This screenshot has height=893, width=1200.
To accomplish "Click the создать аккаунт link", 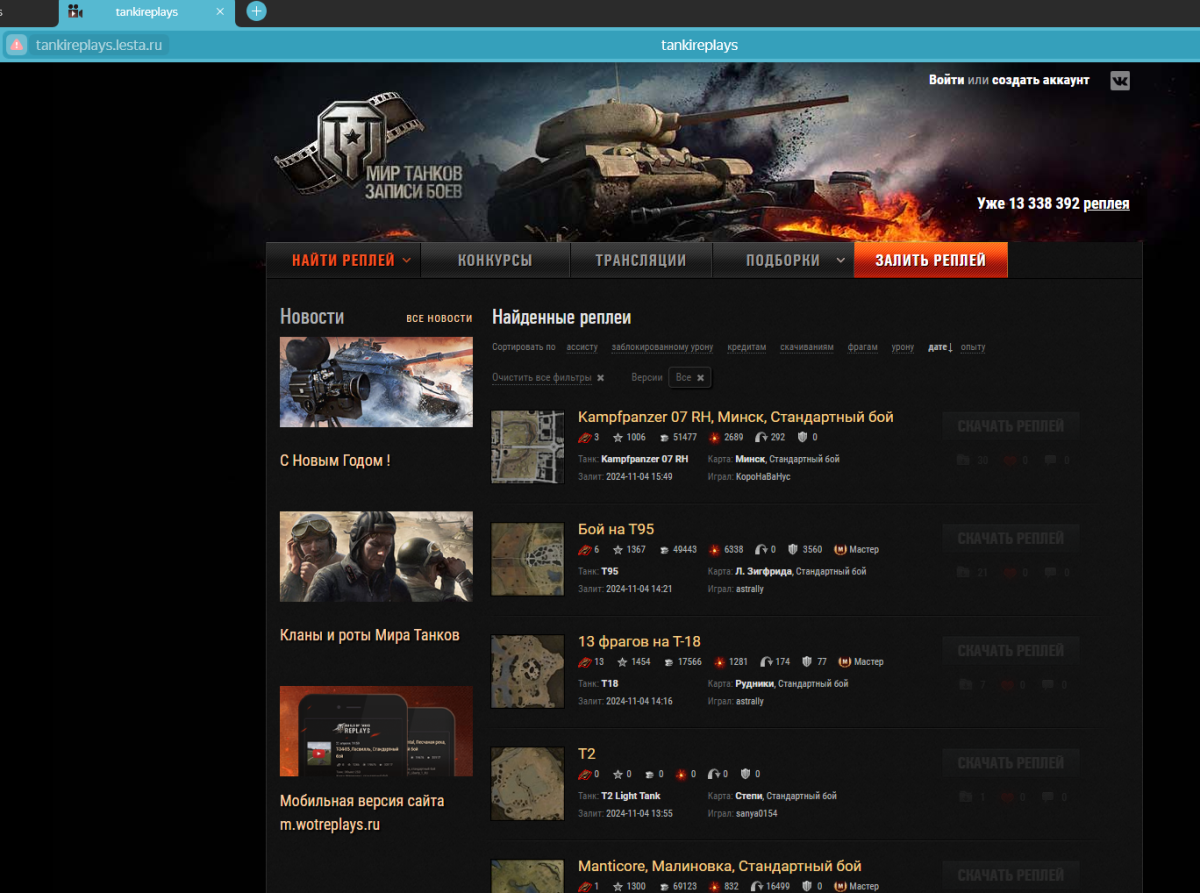I will click(x=1040, y=80).
